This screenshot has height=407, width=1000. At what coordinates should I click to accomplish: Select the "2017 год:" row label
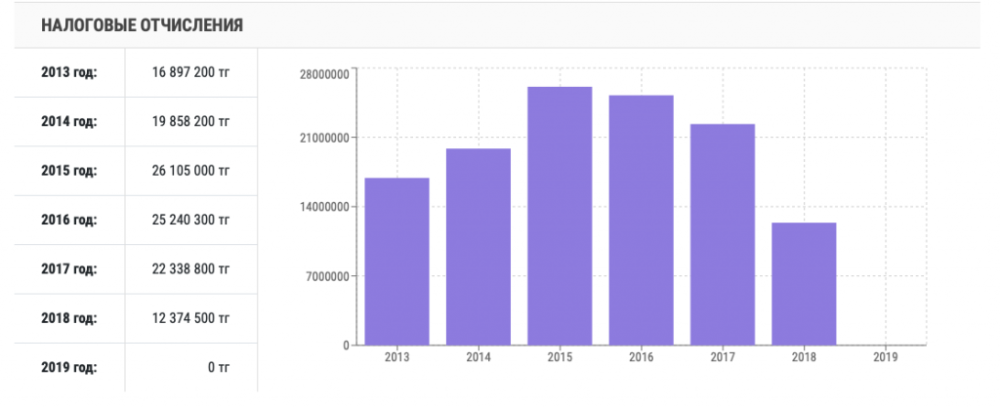tap(69, 269)
